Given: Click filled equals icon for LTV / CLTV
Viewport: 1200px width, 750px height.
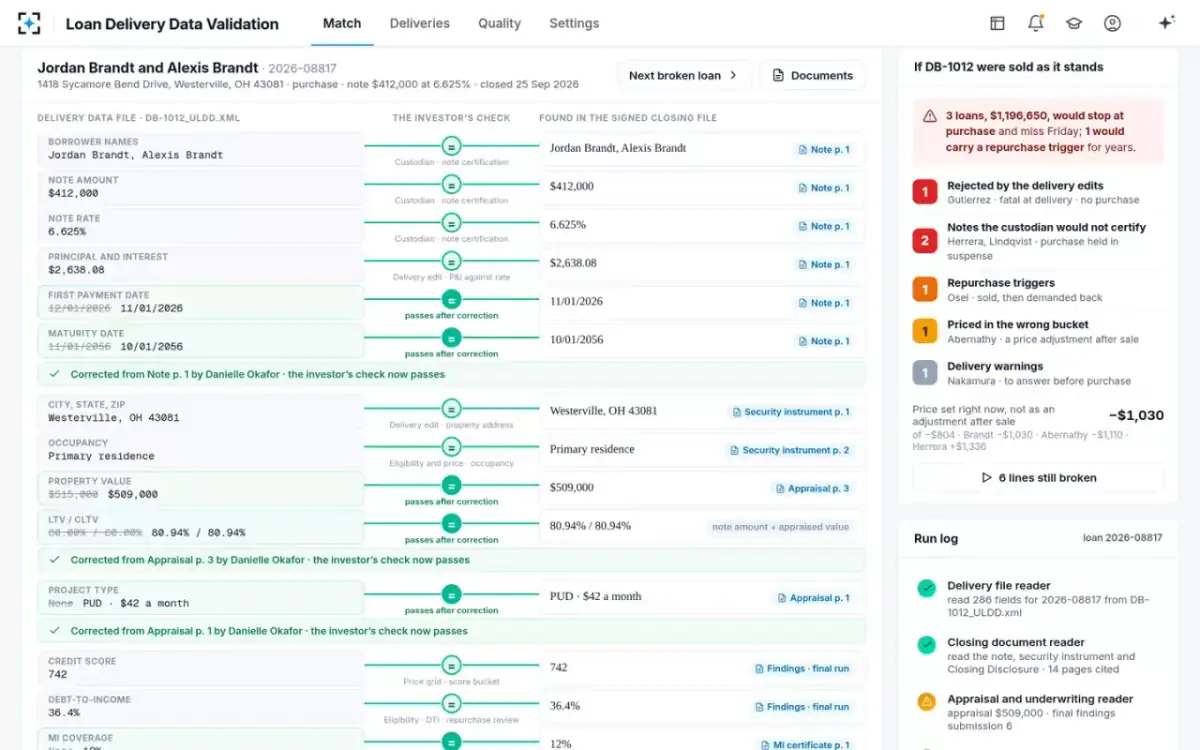Looking at the screenshot, I should click(x=451, y=523).
